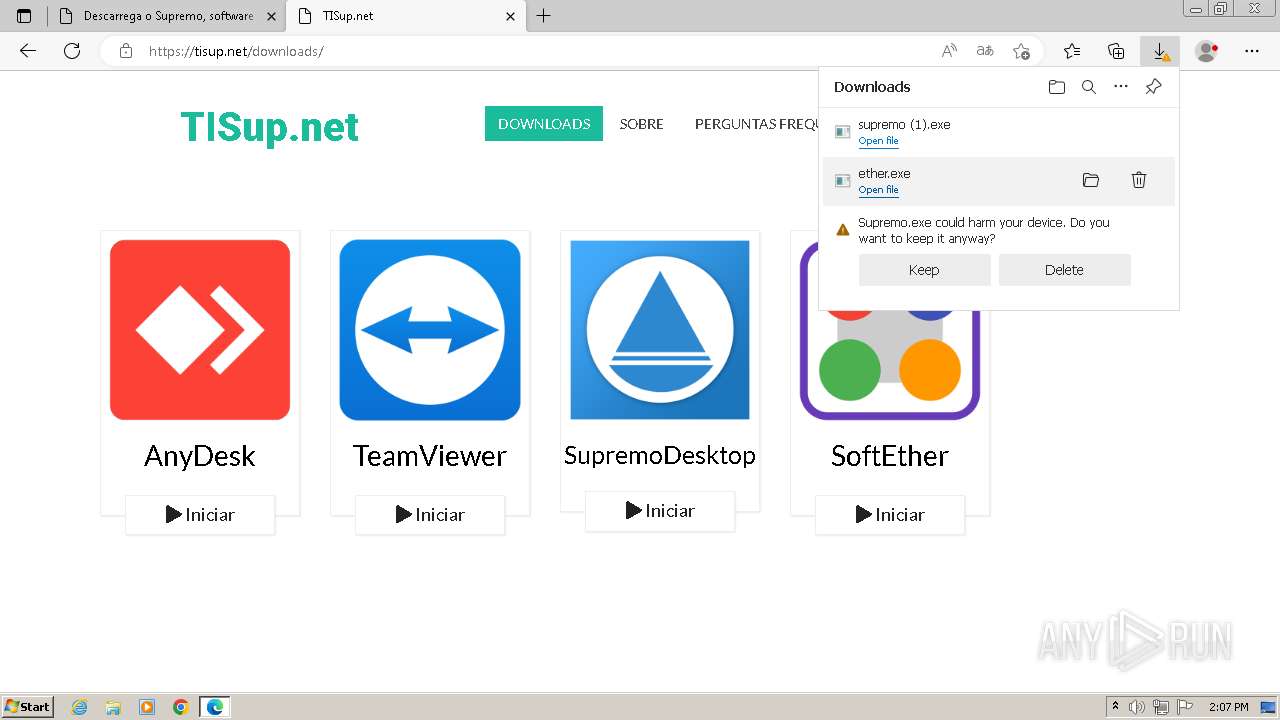
Task: Open the Windows Start menu
Action: tap(28, 707)
